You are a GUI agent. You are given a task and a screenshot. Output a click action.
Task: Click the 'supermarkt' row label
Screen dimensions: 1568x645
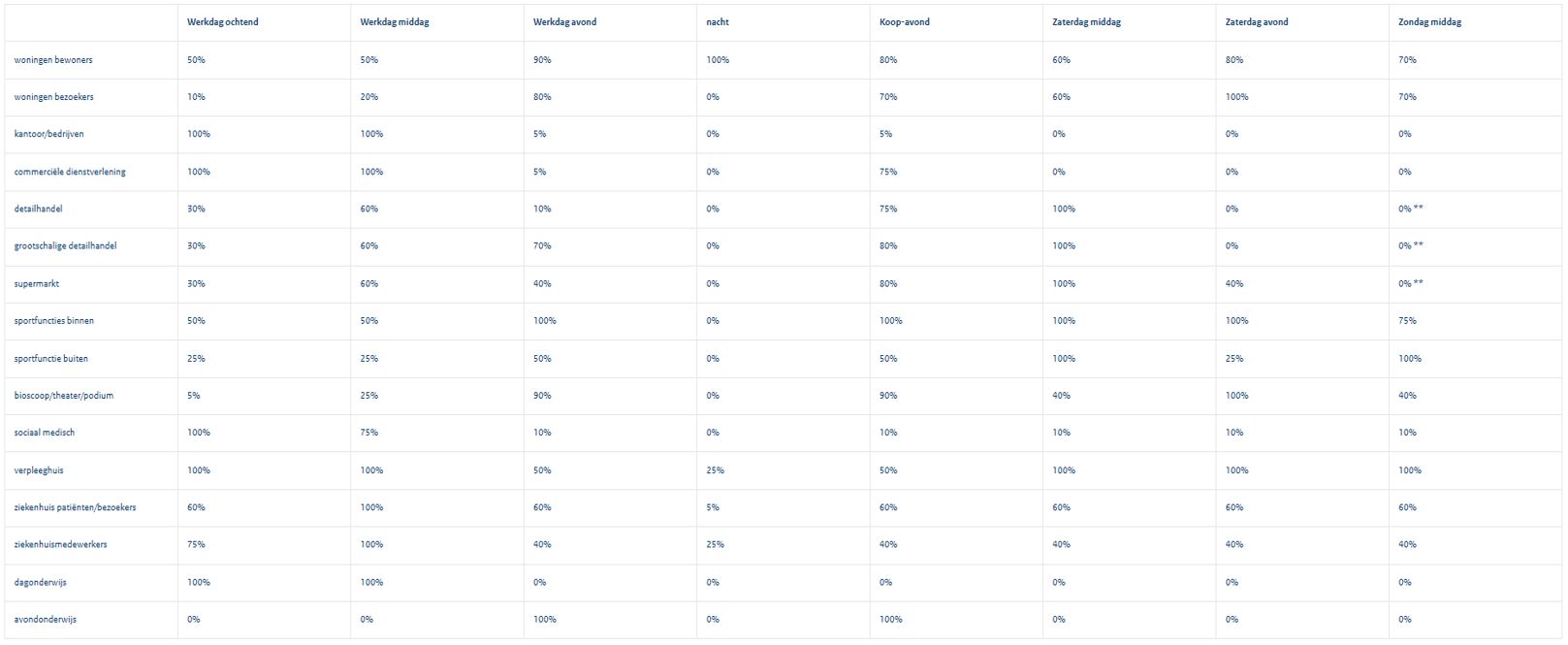point(37,284)
